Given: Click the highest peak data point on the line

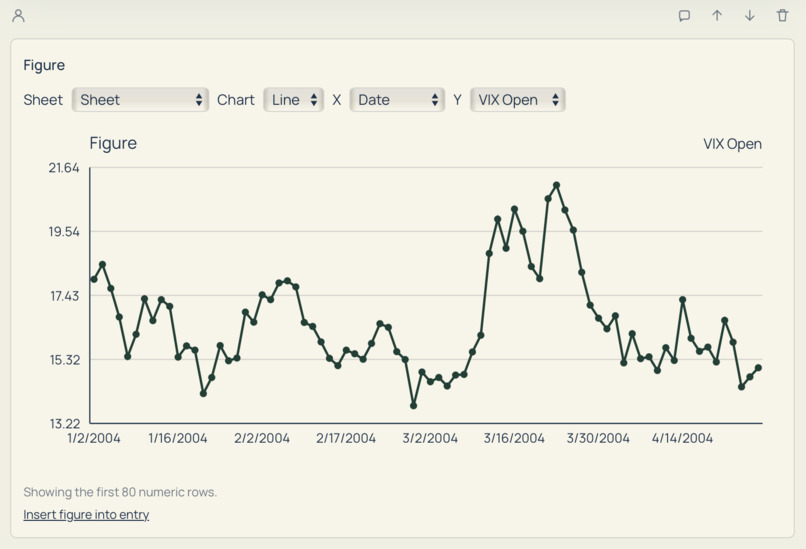Looking at the screenshot, I should [556, 185].
